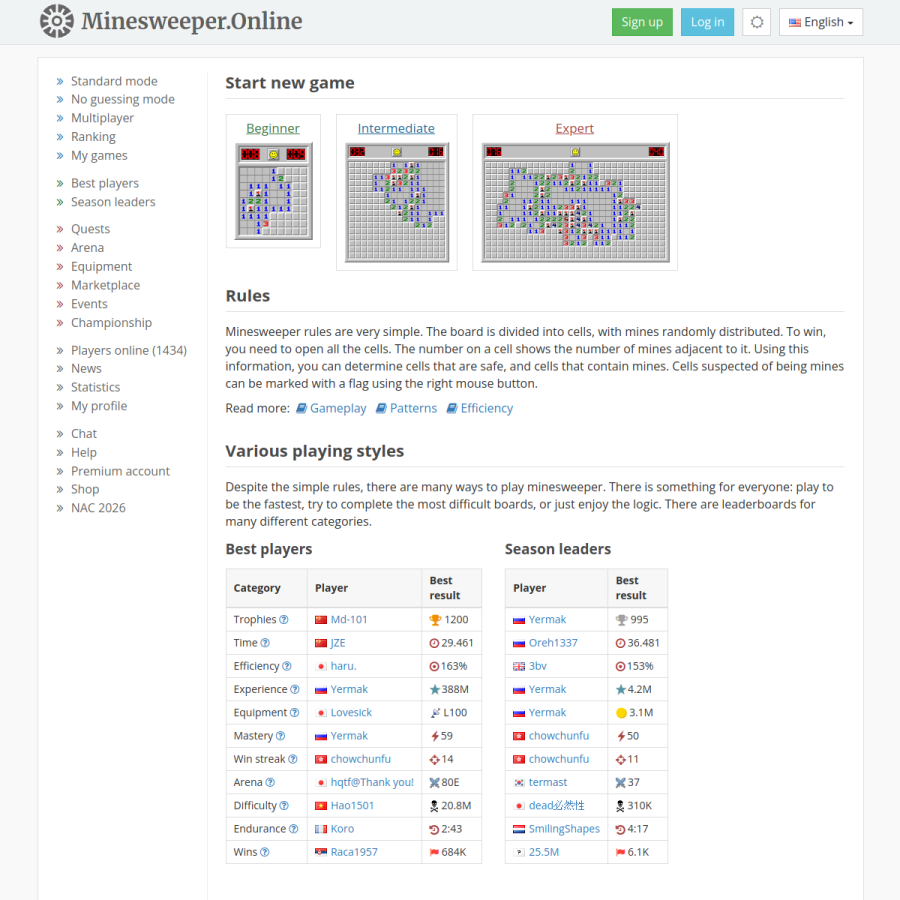Open My games in the sidebar
This screenshot has width=900, height=900.
click(x=99, y=156)
